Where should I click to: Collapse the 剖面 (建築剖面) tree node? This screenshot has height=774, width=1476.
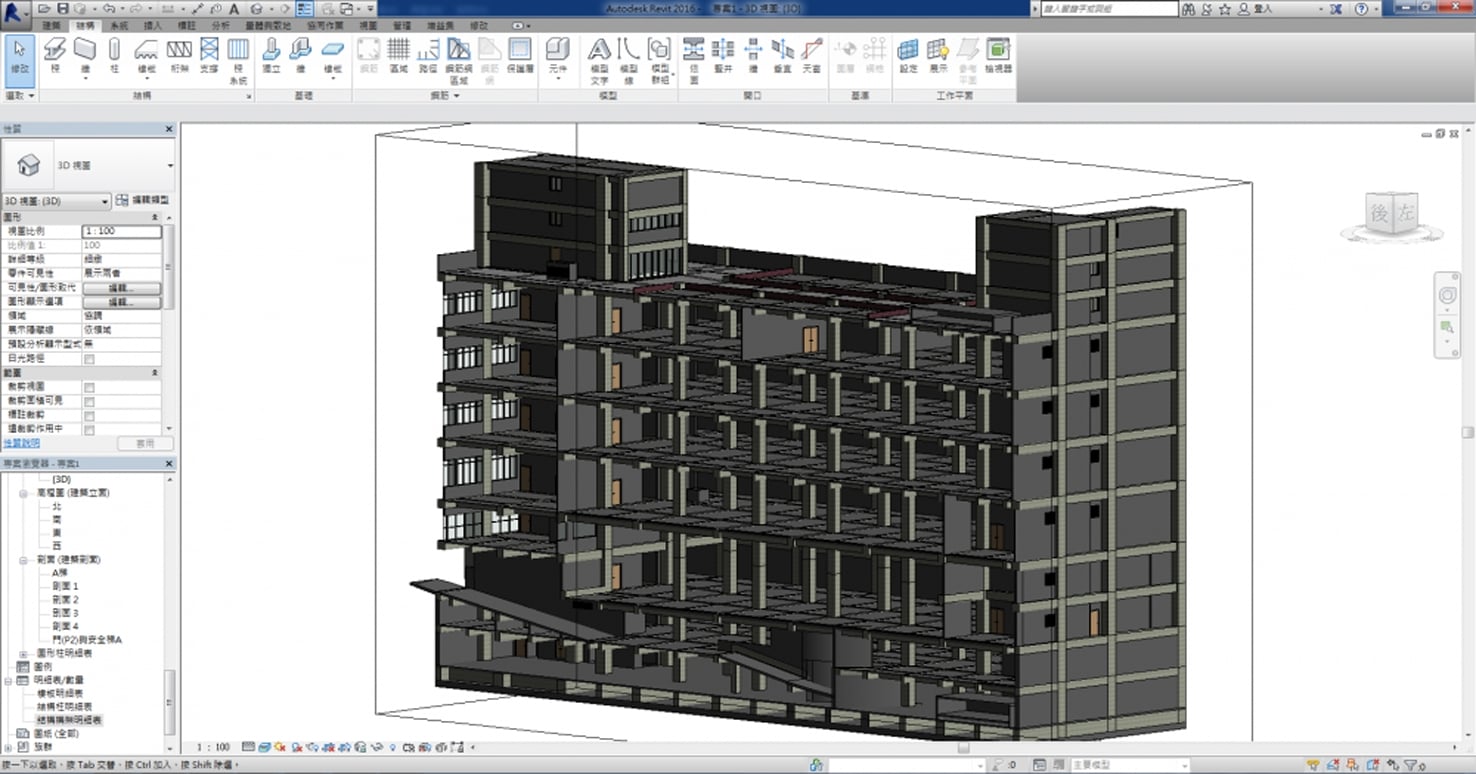24,560
